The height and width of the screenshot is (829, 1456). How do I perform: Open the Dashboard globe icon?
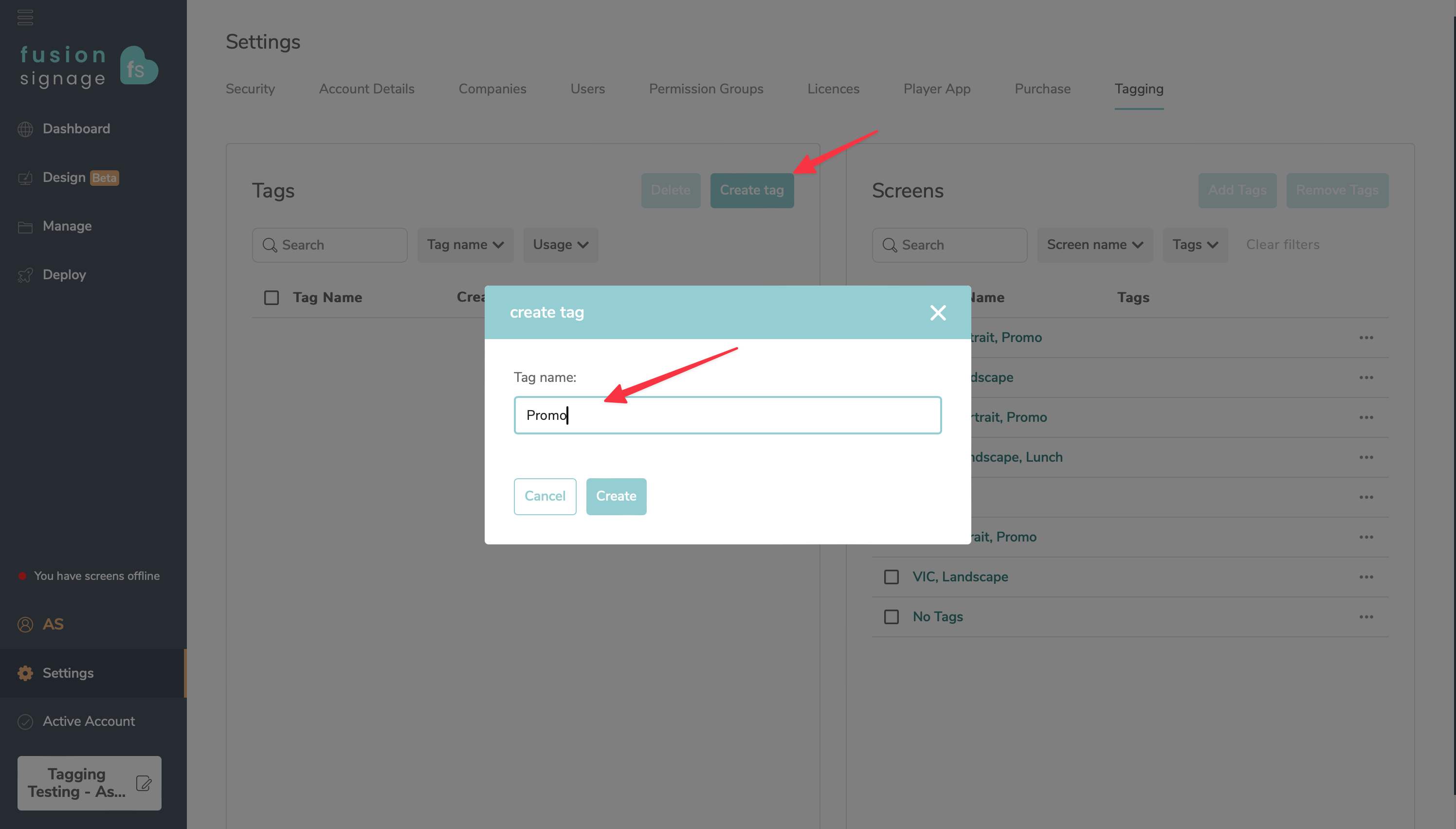25,129
